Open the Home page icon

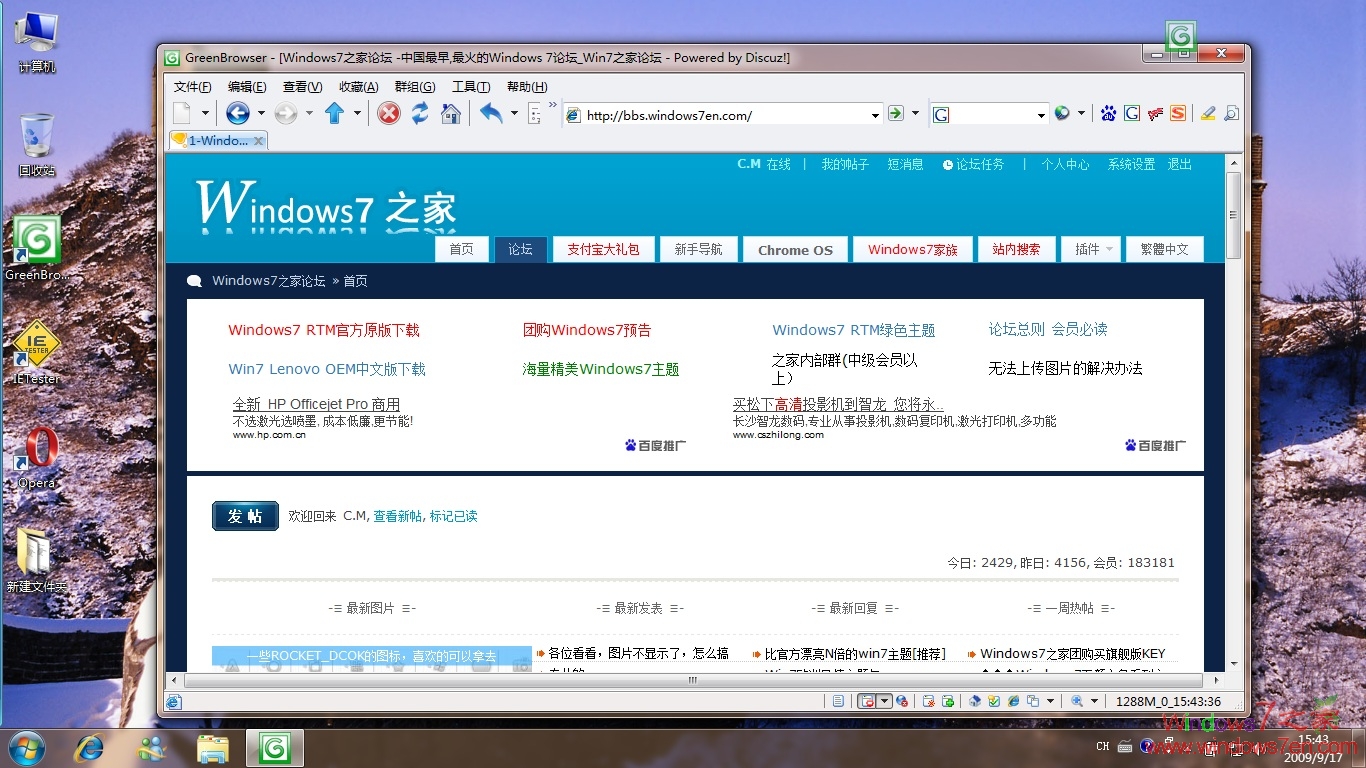(x=451, y=113)
